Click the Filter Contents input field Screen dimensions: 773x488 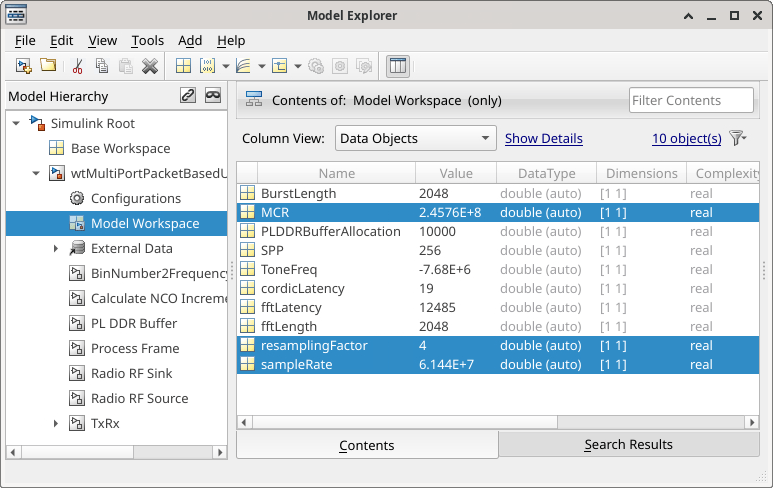(690, 100)
